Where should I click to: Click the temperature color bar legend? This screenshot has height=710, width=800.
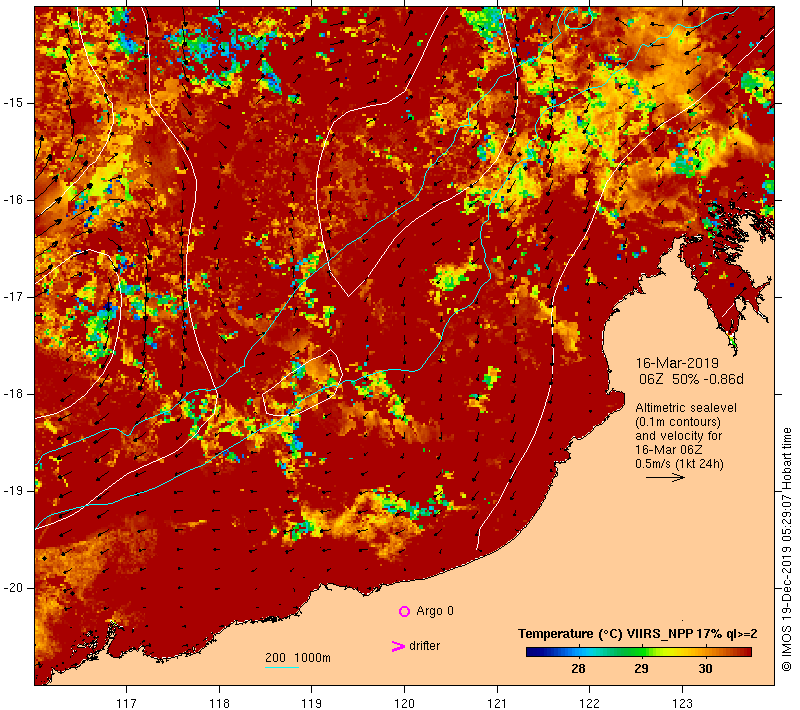639,652
